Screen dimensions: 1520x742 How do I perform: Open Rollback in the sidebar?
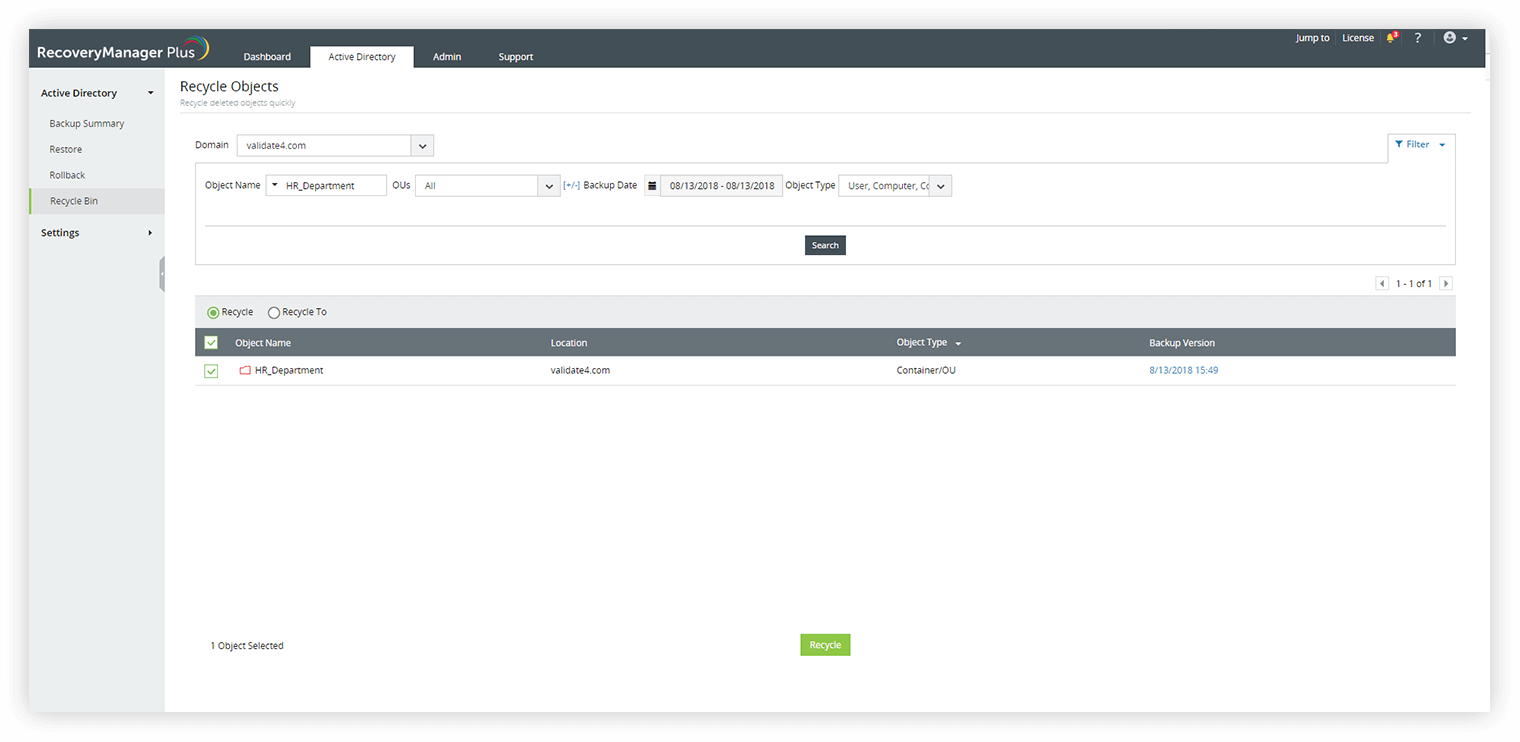68,175
